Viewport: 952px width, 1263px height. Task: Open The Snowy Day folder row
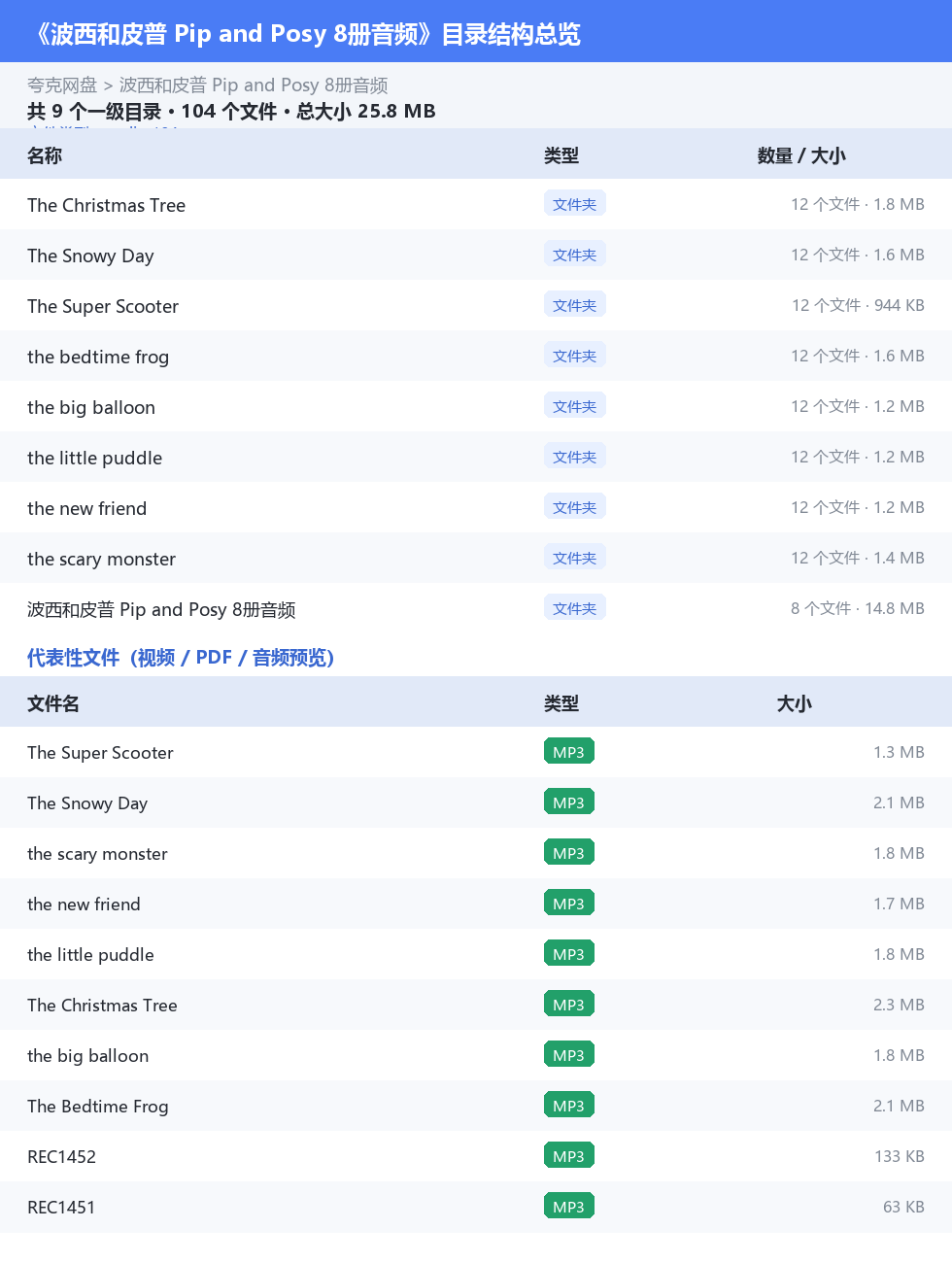tap(476, 255)
